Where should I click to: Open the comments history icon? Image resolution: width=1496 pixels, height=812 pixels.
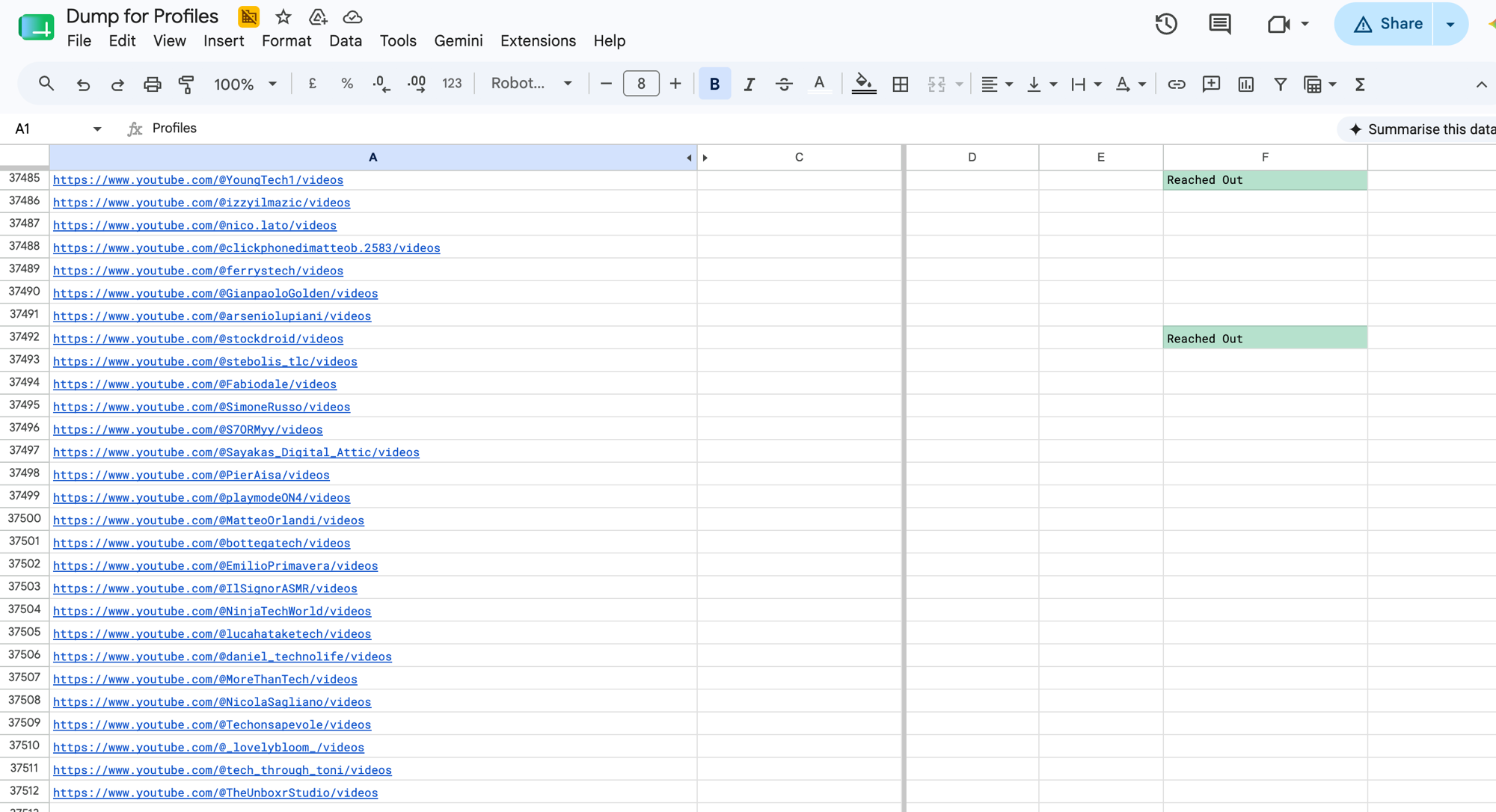click(1220, 24)
